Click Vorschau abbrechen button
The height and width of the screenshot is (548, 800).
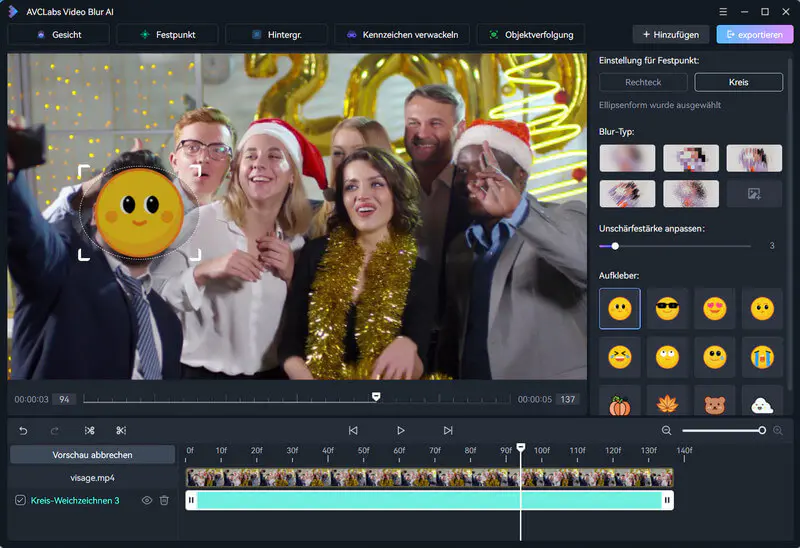92,455
